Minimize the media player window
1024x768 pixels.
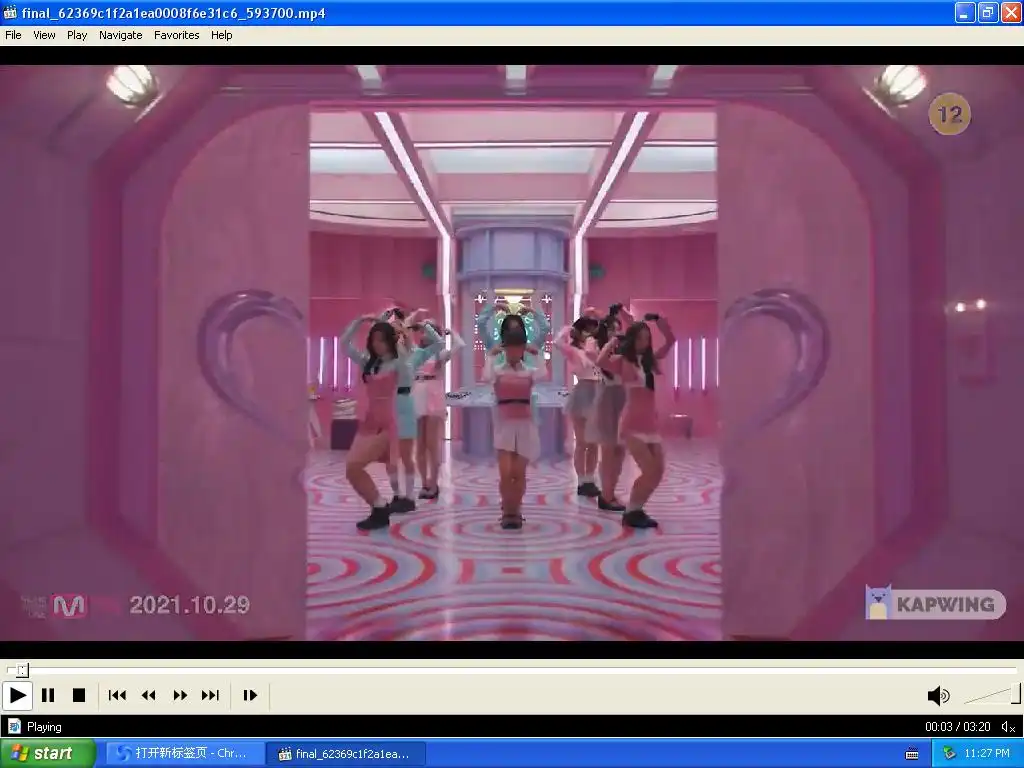click(965, 12)
